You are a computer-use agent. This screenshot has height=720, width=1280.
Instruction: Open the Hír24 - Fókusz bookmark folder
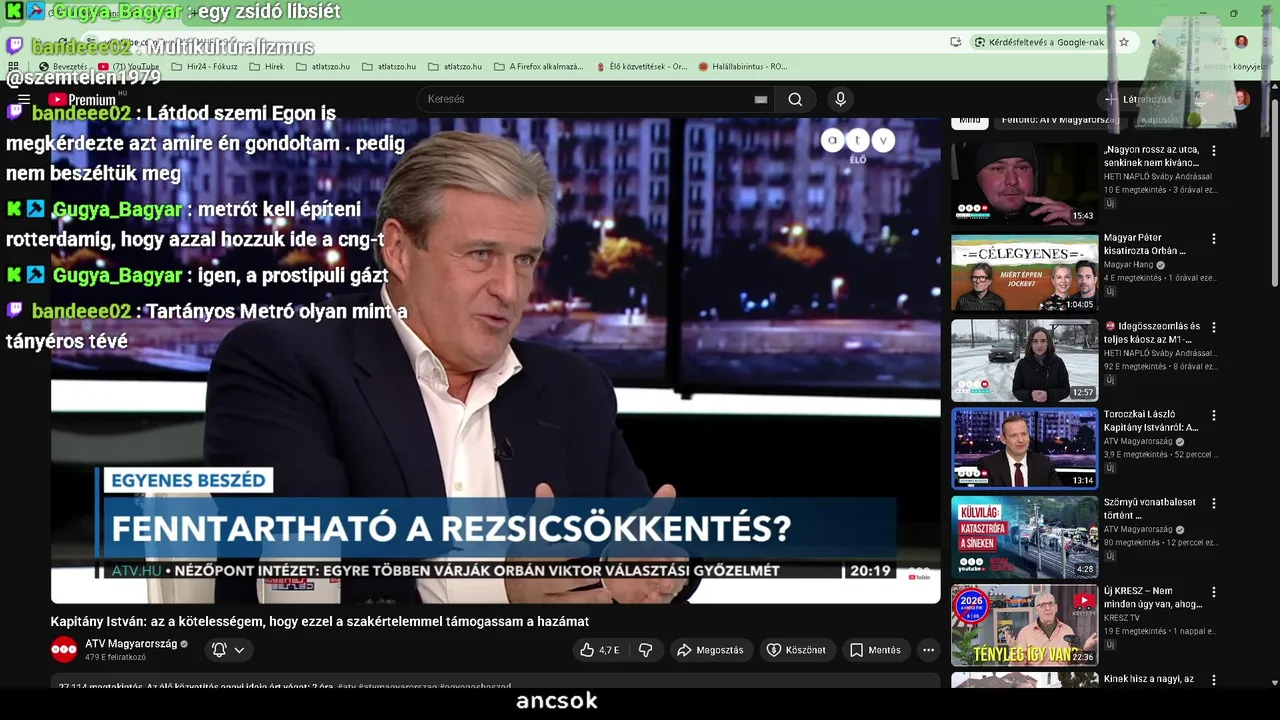[x=204, y=66]
